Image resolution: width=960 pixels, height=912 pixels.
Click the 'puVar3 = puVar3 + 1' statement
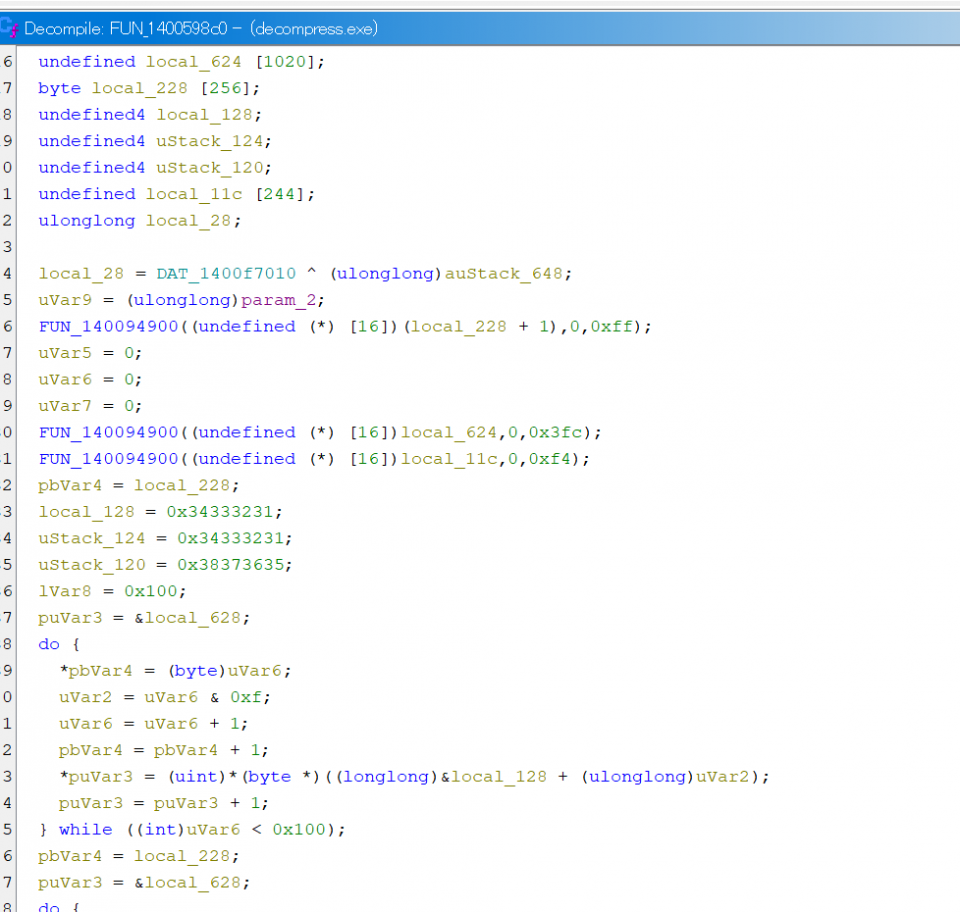[x=163, y=803]
